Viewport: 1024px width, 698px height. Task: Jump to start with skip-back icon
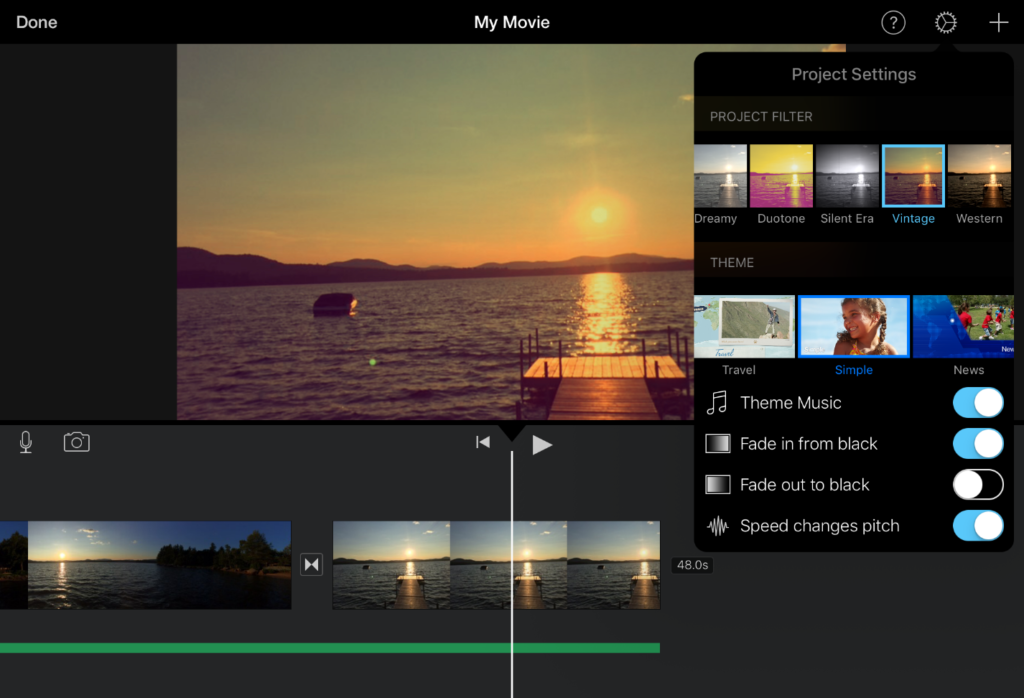pos(483,443)
